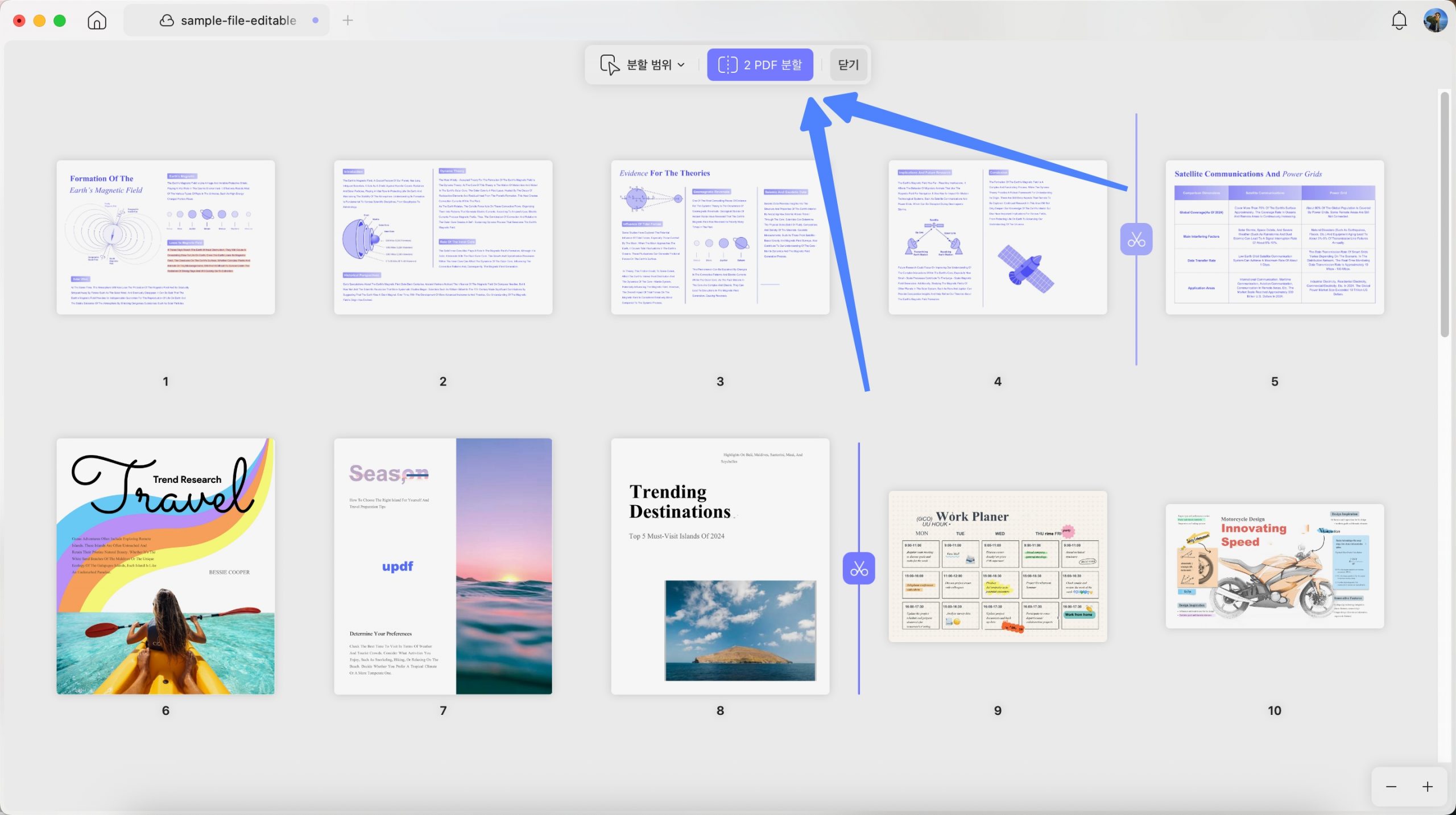This screenshot has width=1456, height=815.
Task: Click page number label 10
Action: pos(1275,710)
